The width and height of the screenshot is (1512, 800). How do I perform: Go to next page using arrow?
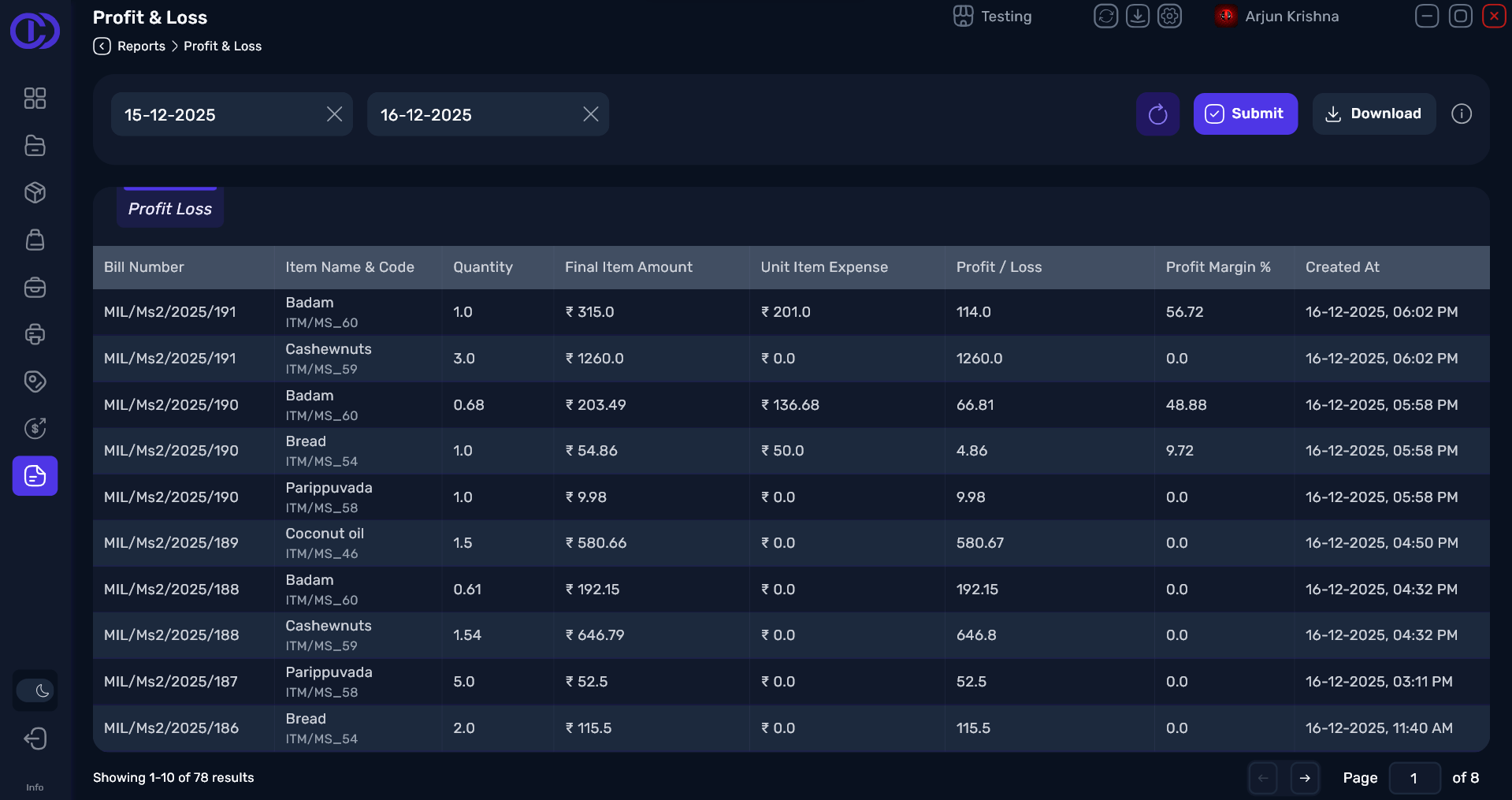[x=1305, y=778]
